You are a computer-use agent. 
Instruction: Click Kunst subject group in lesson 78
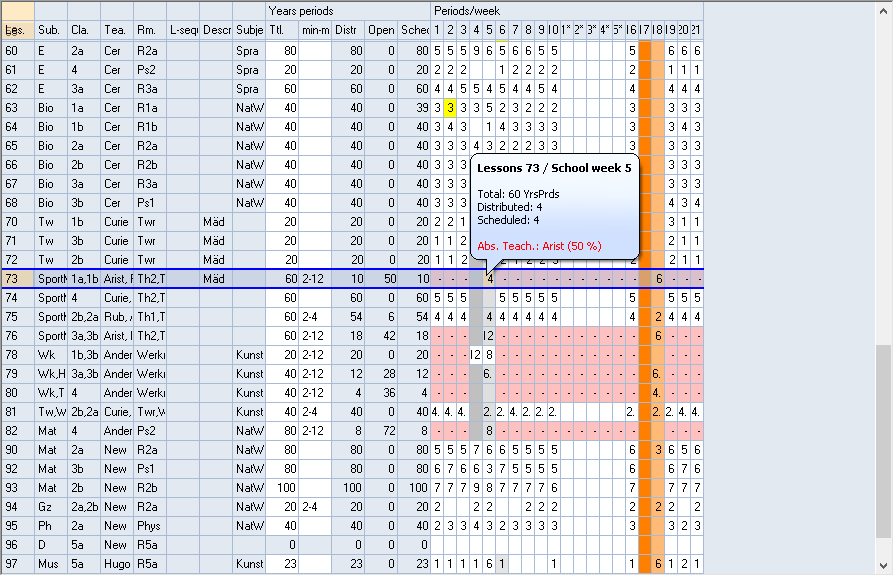[x=249, y=355]
